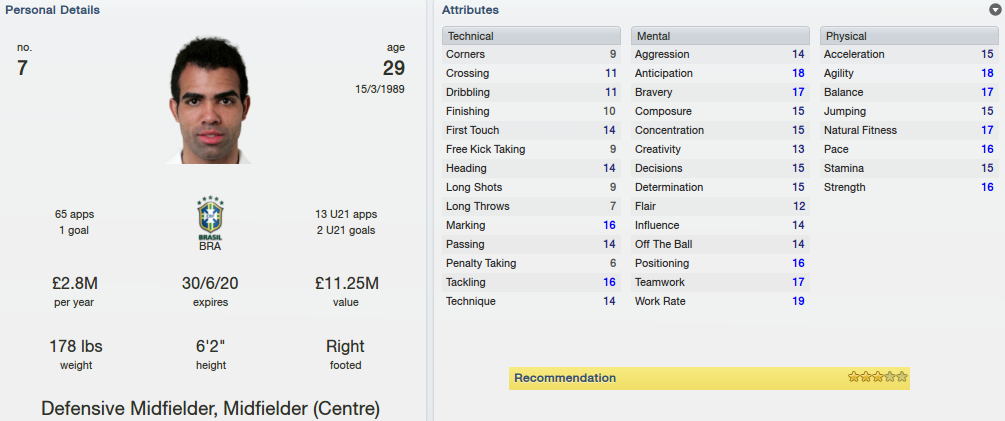1005x421 pixels.
Task: Select the Tackling attribute row
Action: (x=531, y=282)
